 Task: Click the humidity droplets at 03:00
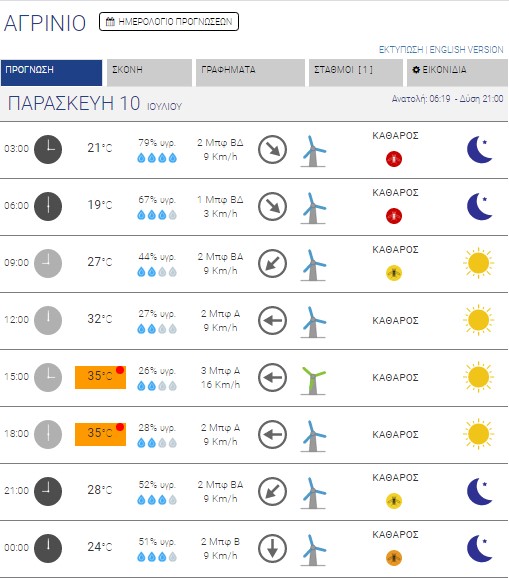click(x=157, y=158)
